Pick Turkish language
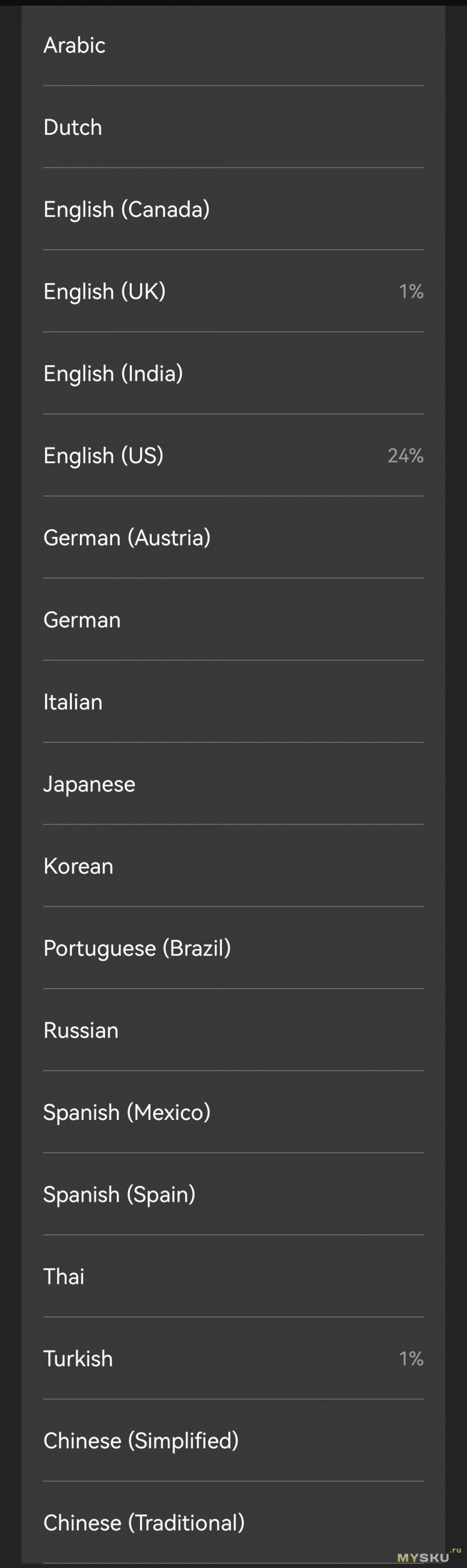The image size is (467, 1568). click(x=233, y=1359)
